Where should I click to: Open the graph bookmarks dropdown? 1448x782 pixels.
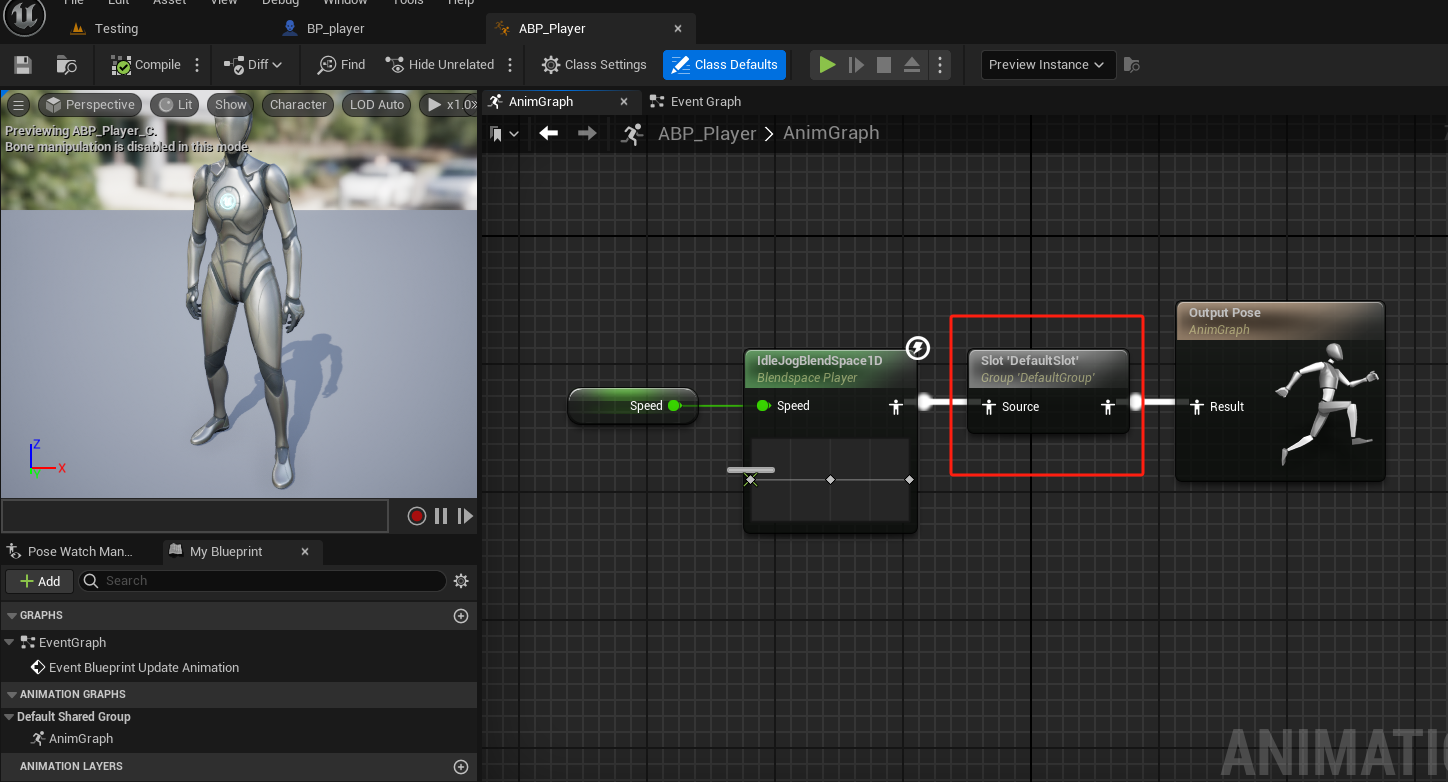(504, 134)
